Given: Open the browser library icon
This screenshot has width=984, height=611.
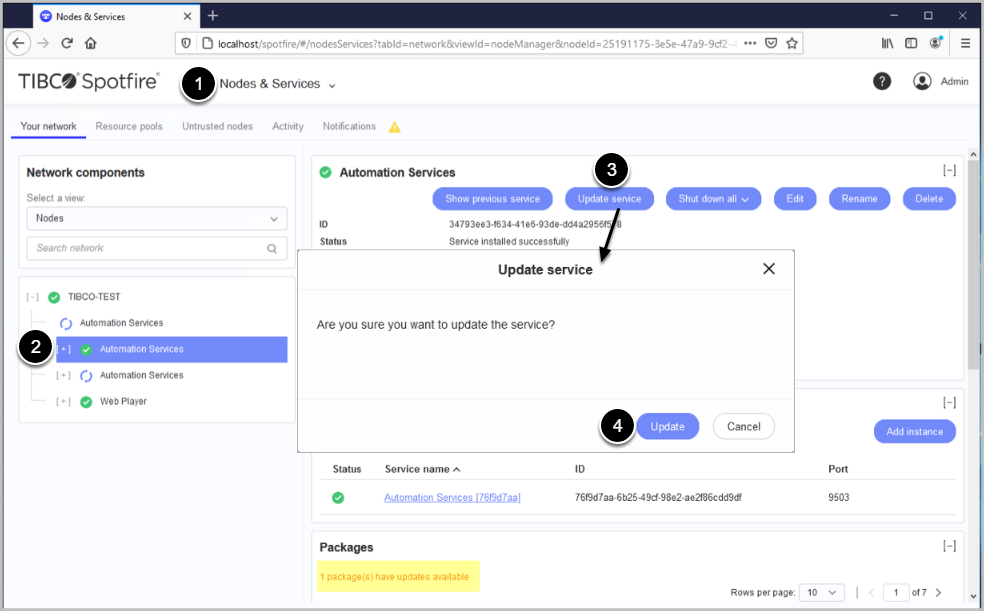Looking at the screenshot, I should pos(887,43).
